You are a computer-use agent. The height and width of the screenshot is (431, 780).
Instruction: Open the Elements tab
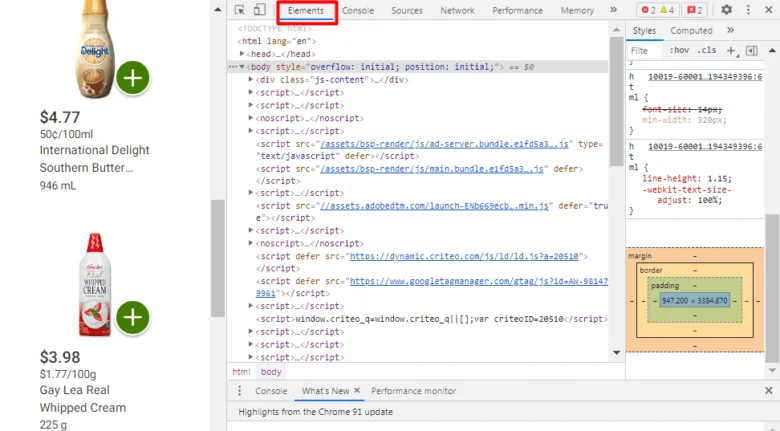(x=305, y=10)
